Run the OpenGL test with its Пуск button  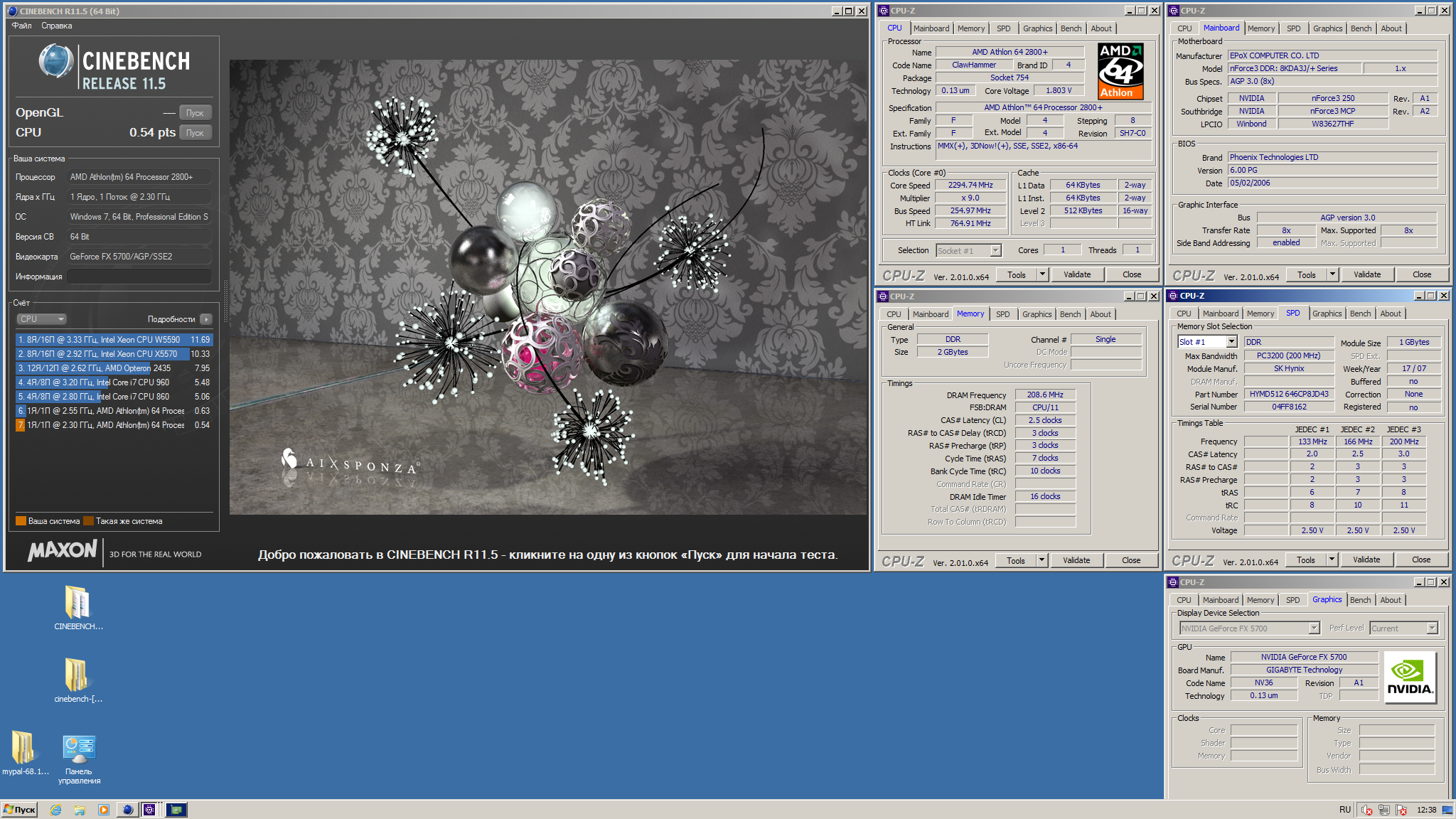[195, 113]
